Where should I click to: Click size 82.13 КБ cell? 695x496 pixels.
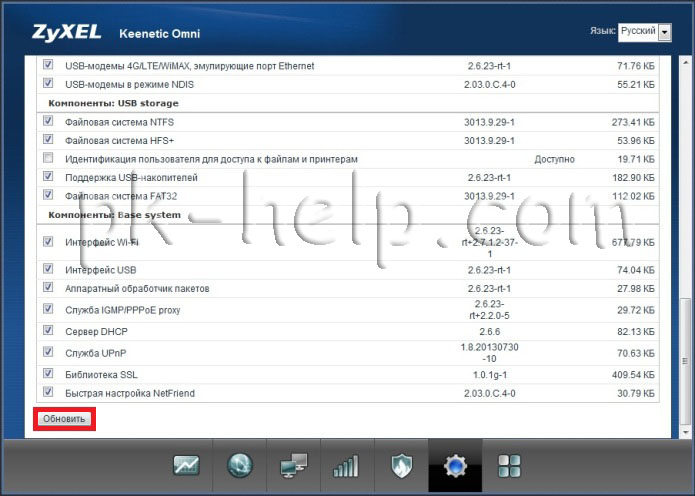pos(636,332)
